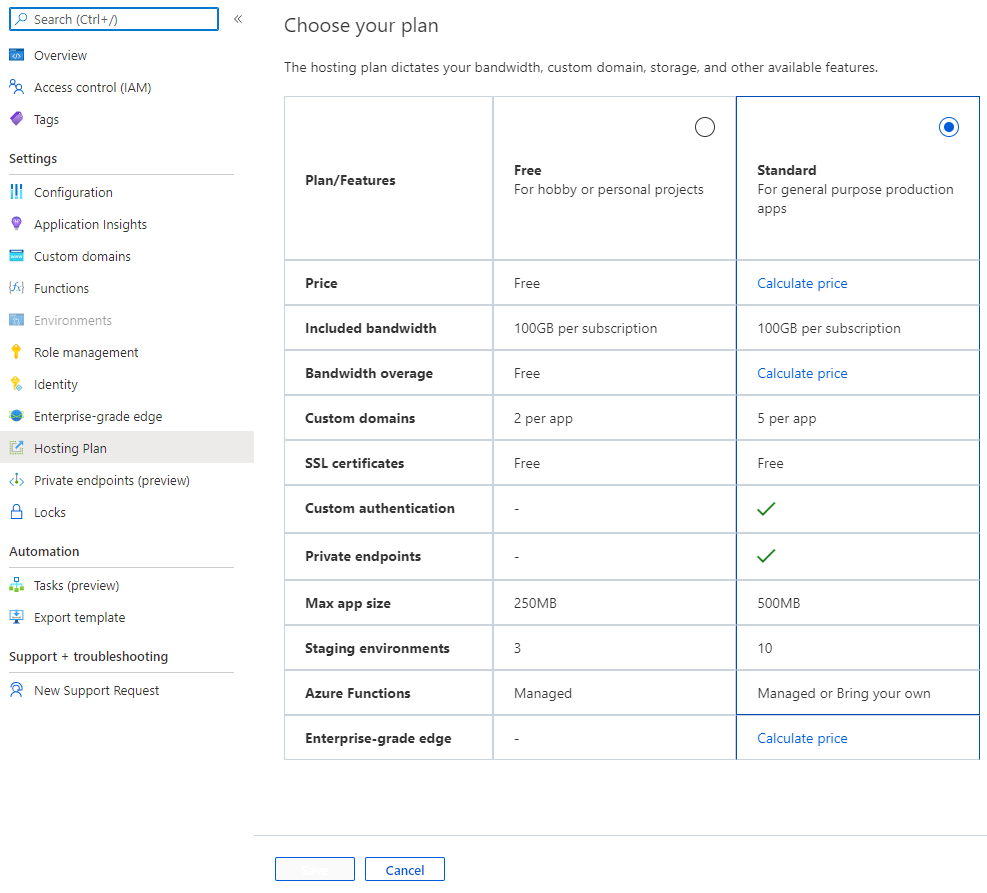Open Export template under Automation

coord(80,617)
